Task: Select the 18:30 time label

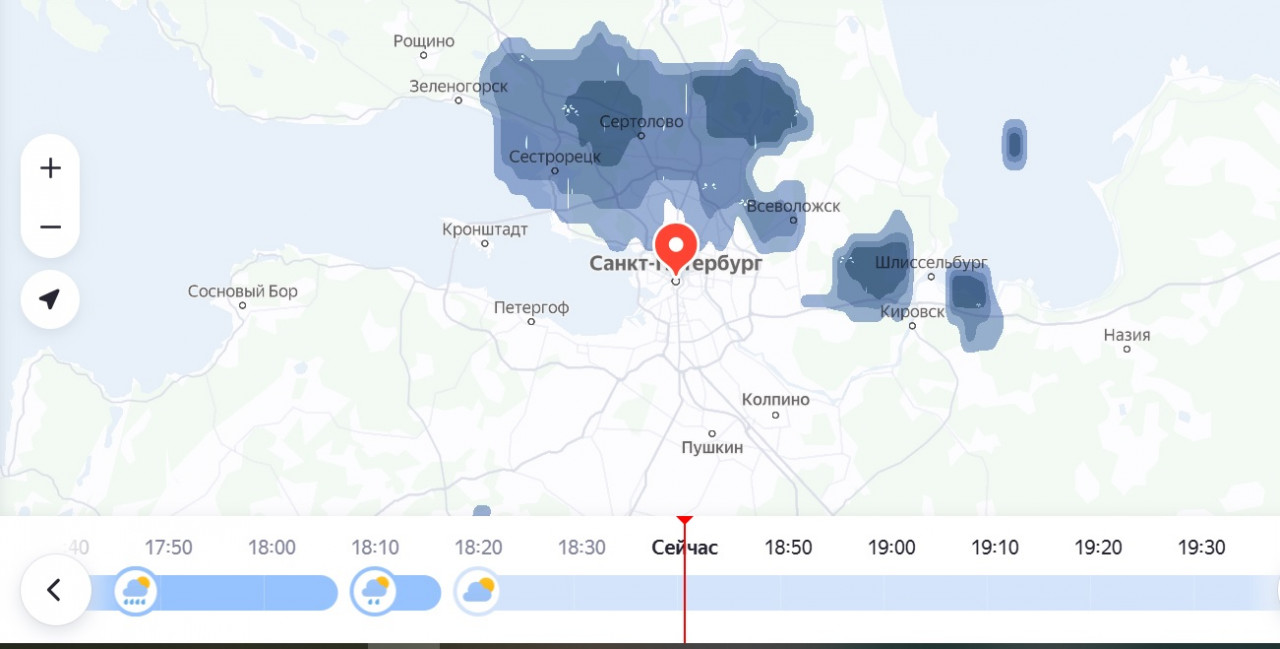Action: coord(581,547)
